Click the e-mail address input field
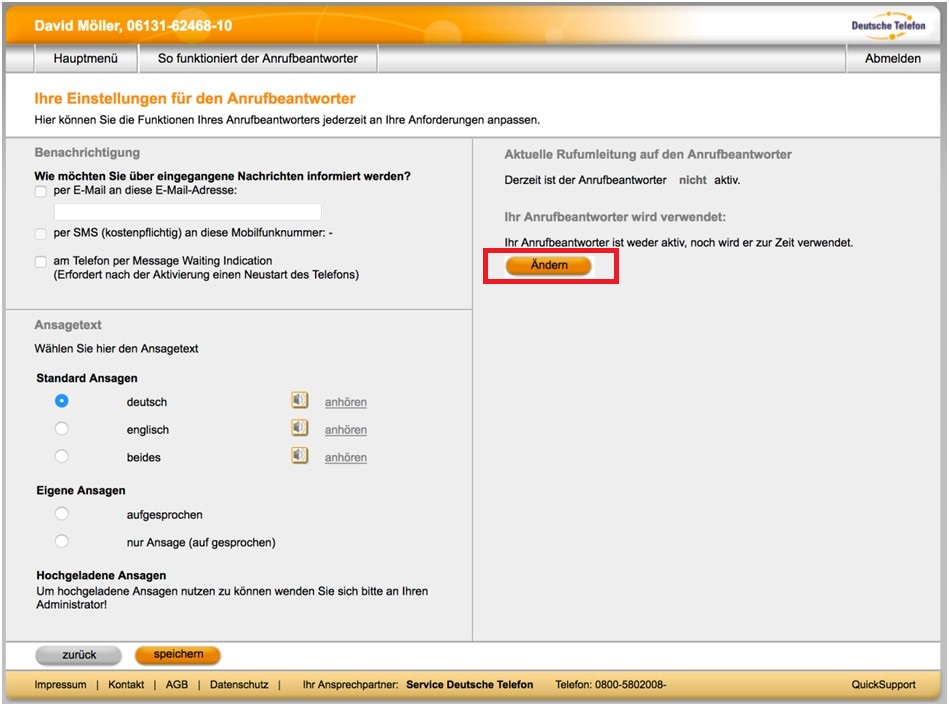The height and width of the screenshot is (706, 949). 188,212
